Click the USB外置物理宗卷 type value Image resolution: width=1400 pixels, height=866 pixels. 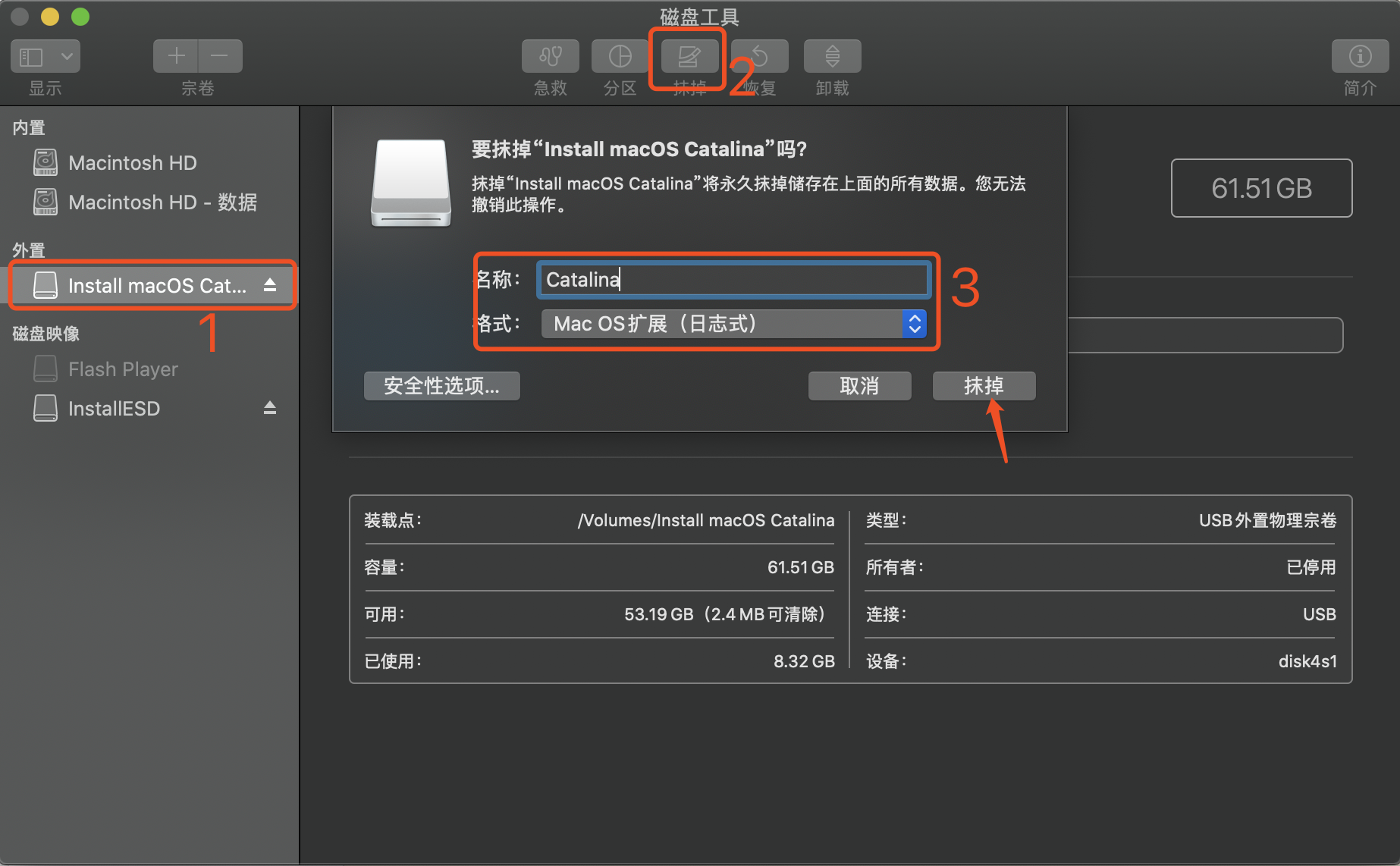pos(1267,520)
